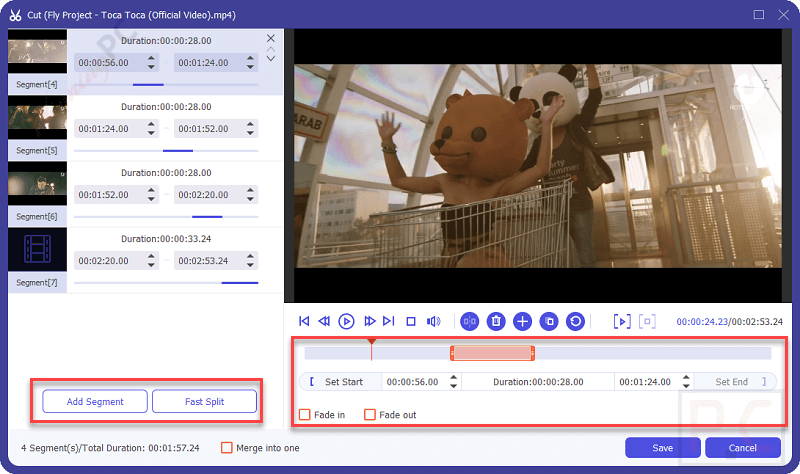
Task: Click the split segment icon
Action: point(469,321)
